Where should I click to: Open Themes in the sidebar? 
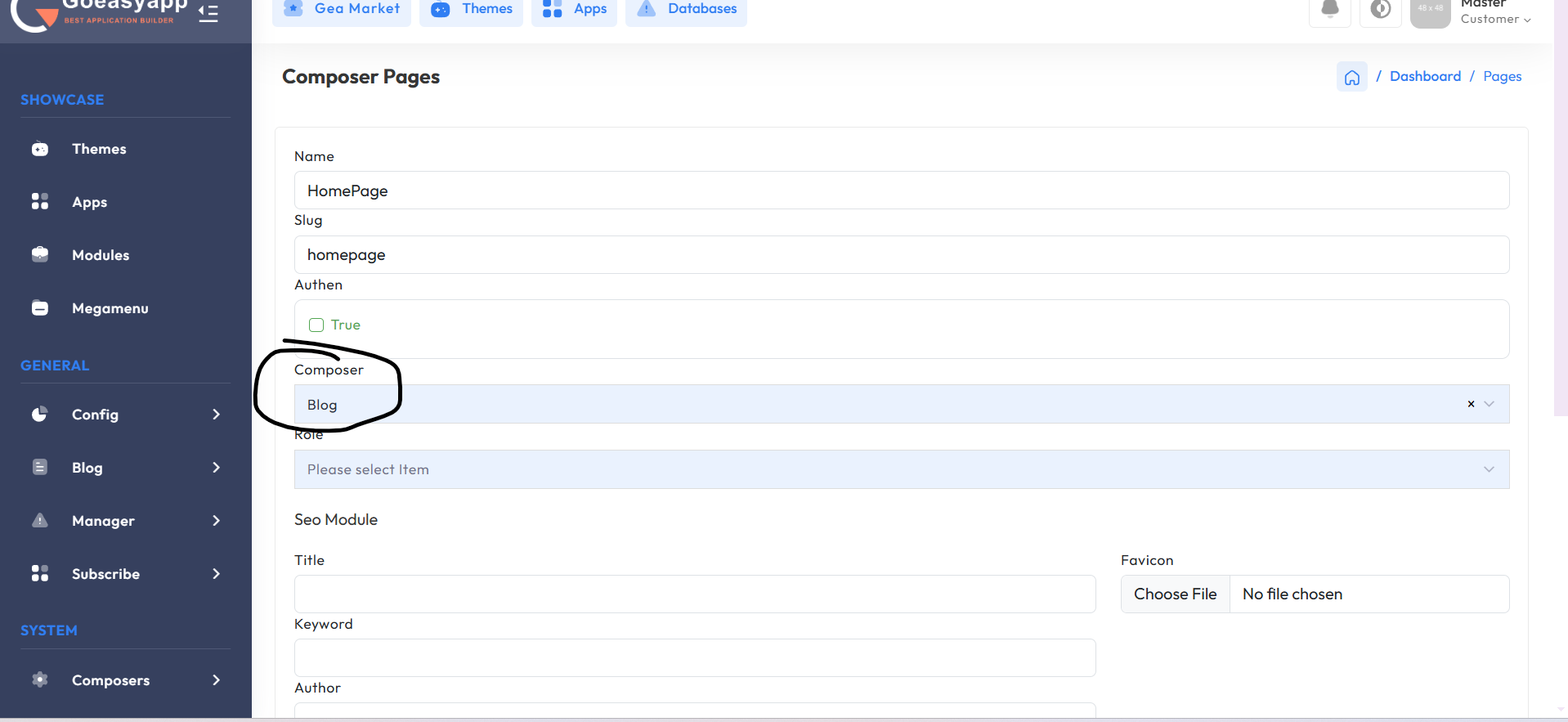[99, 149]
